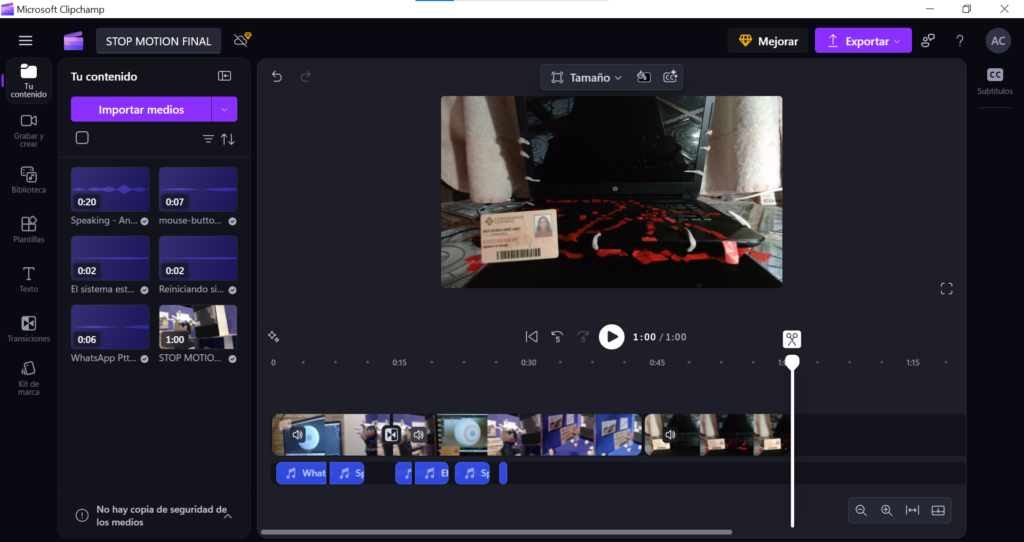Click the horizontal timeline scrollbar

click(x=496, y=533)
